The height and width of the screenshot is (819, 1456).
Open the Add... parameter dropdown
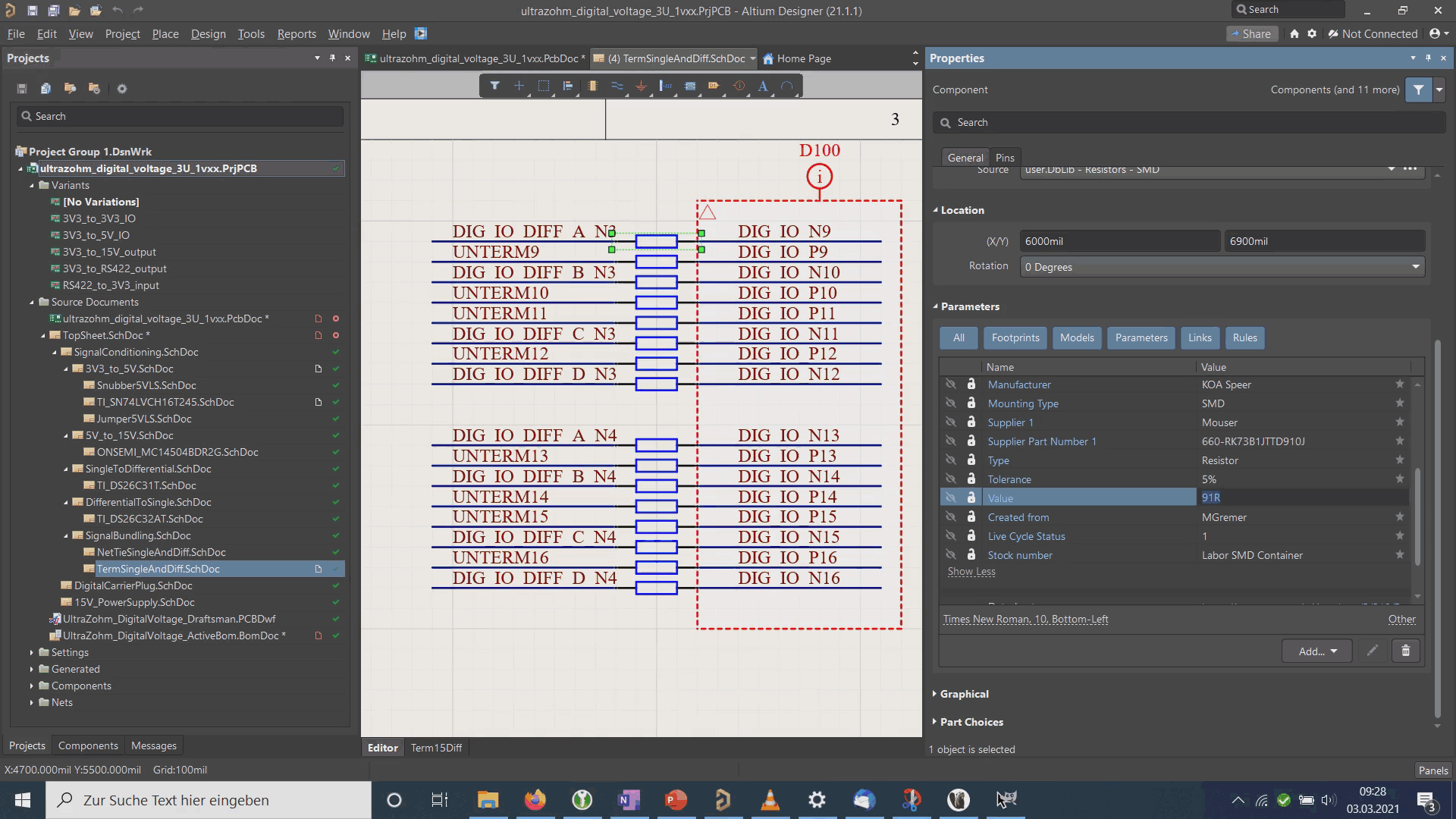point(1316,651)
